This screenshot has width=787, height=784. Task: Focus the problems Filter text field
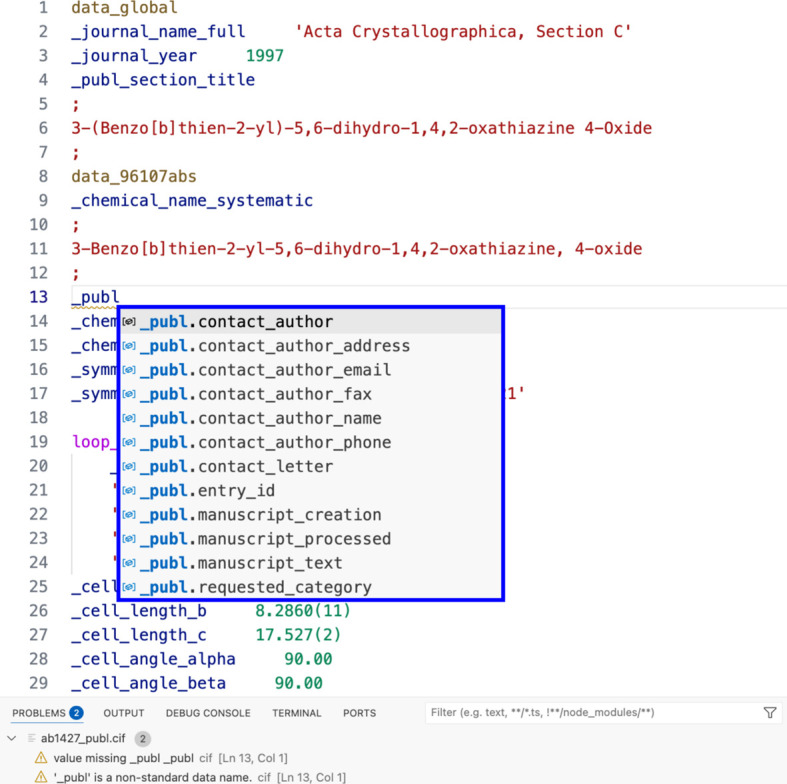[590, 713]
